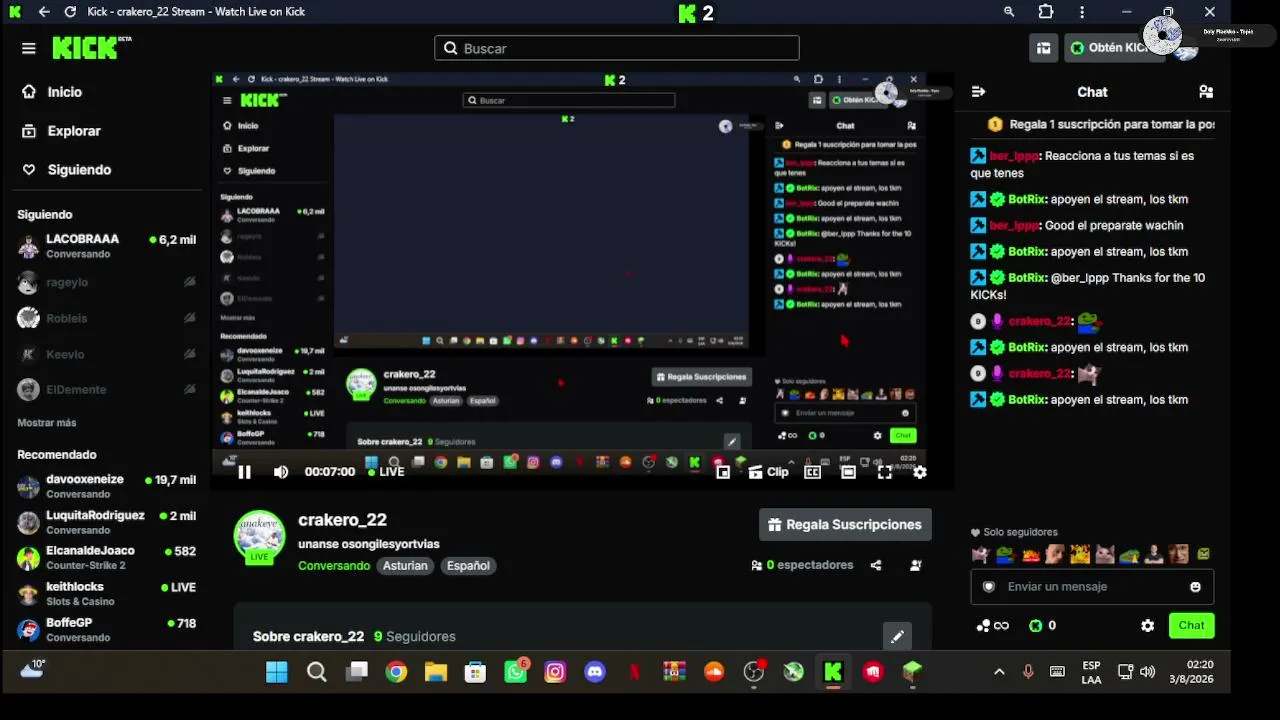
Task: Collapse the chat panel
Action: click(x=978, y=92)
